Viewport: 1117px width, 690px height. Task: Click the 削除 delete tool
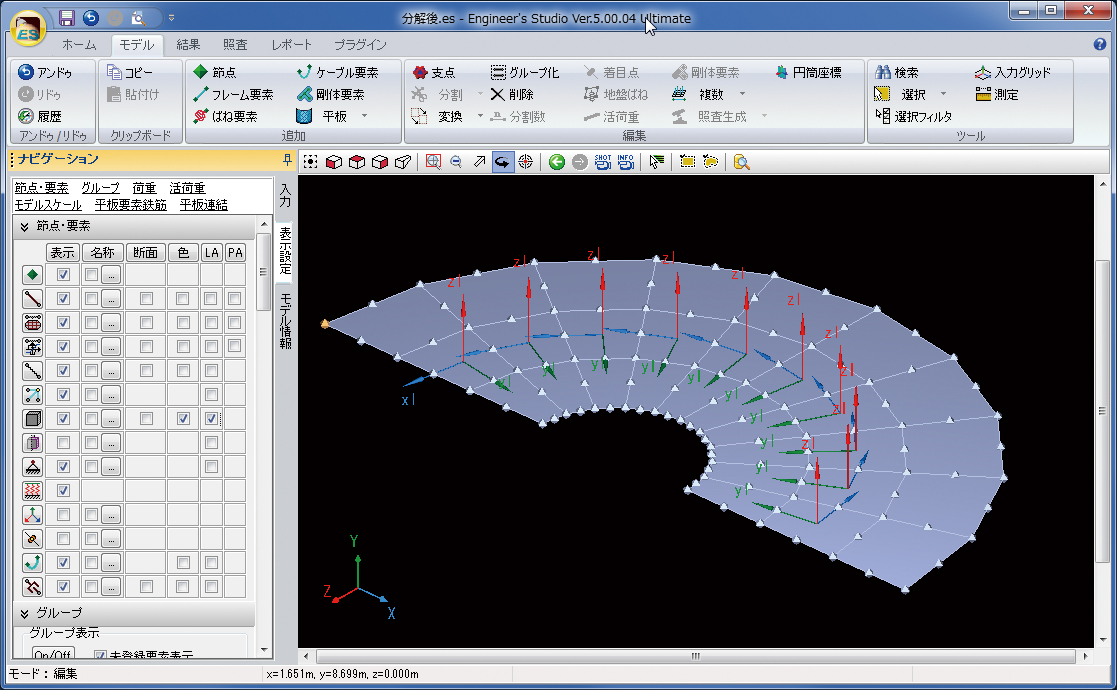(x=512, y=94)
